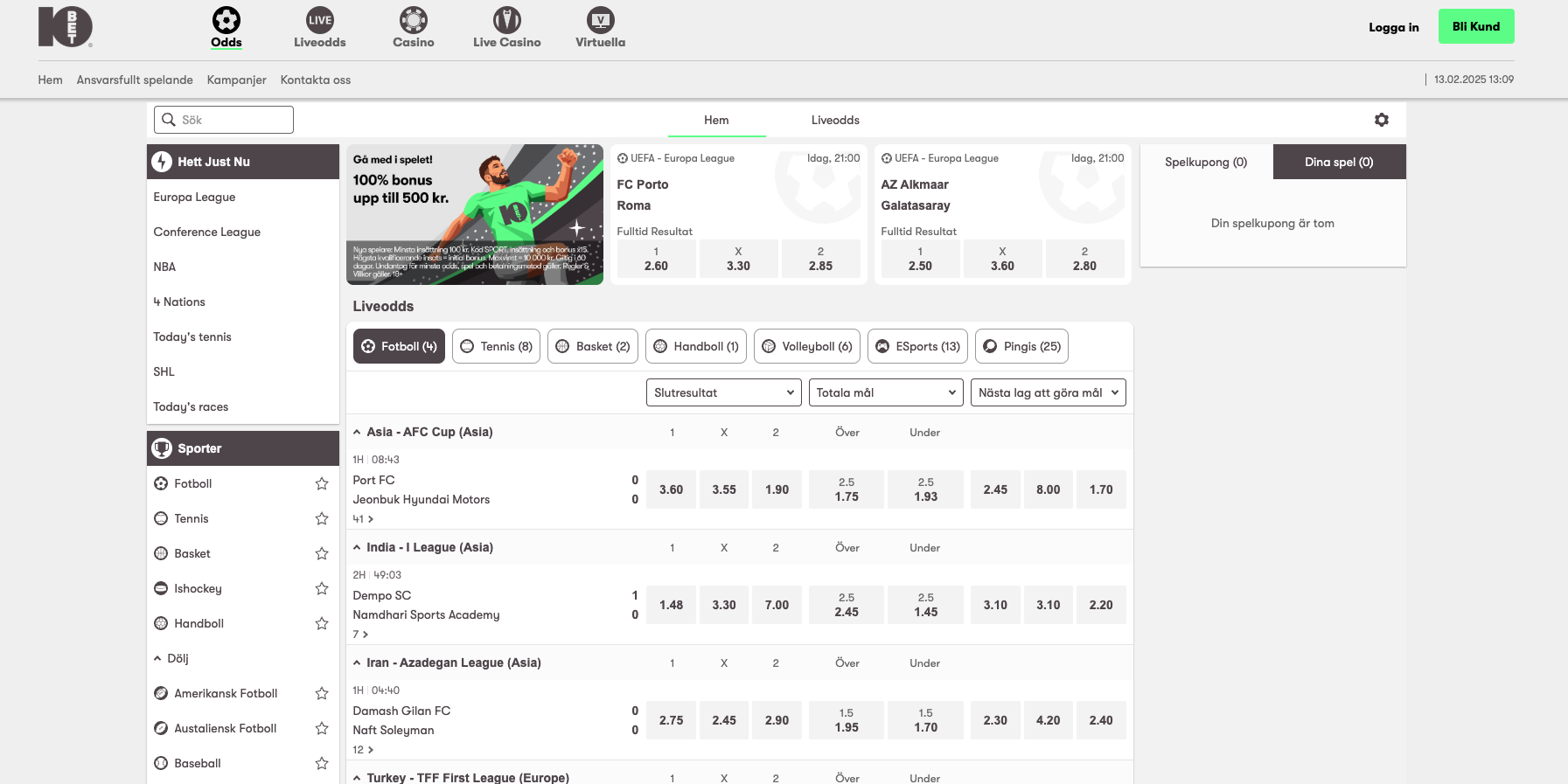Switch to the Spelkupong (0) tab
This screenshot has width=1568, height=784.
[1206, 162]
